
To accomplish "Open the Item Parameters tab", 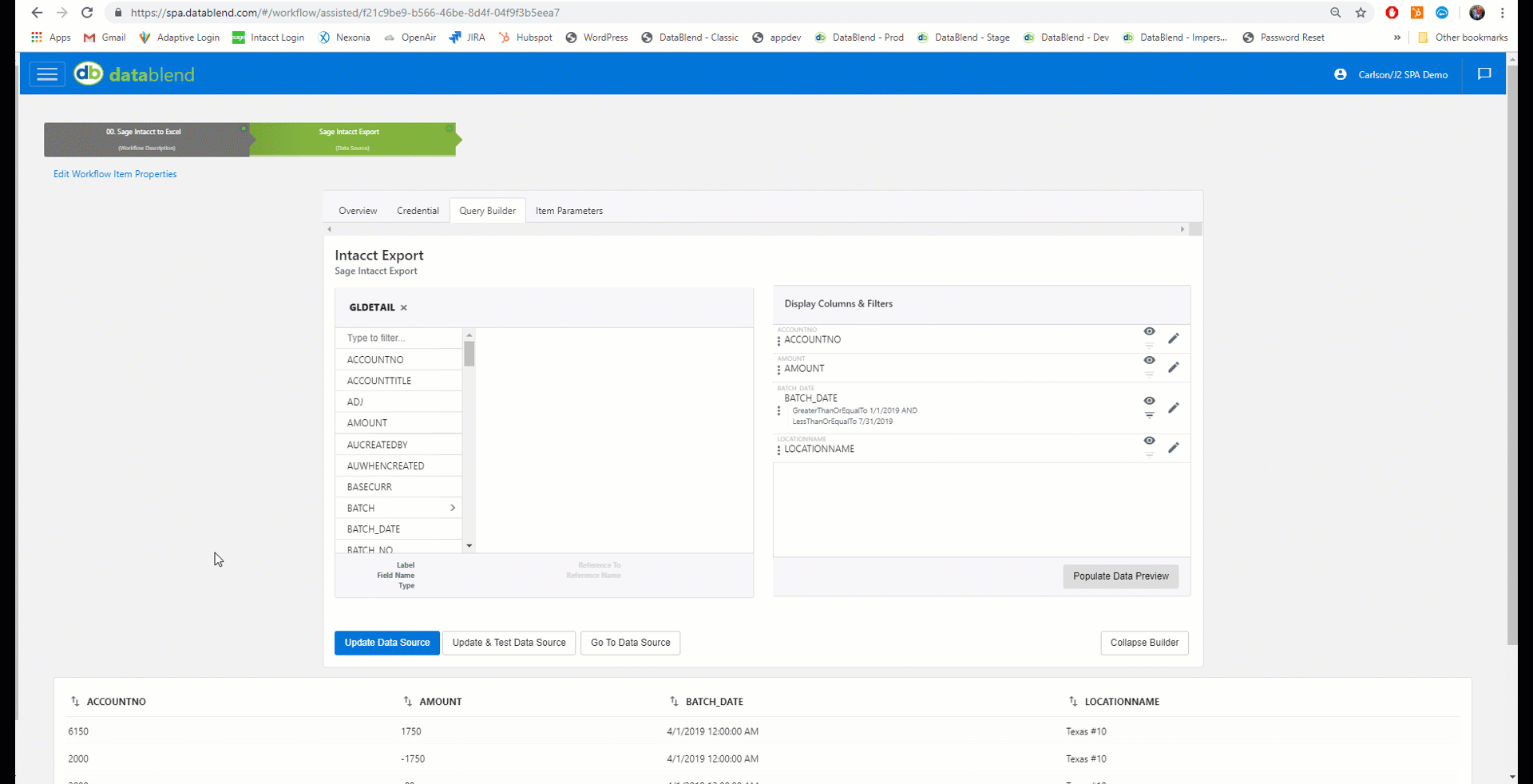I will (569, 211).
